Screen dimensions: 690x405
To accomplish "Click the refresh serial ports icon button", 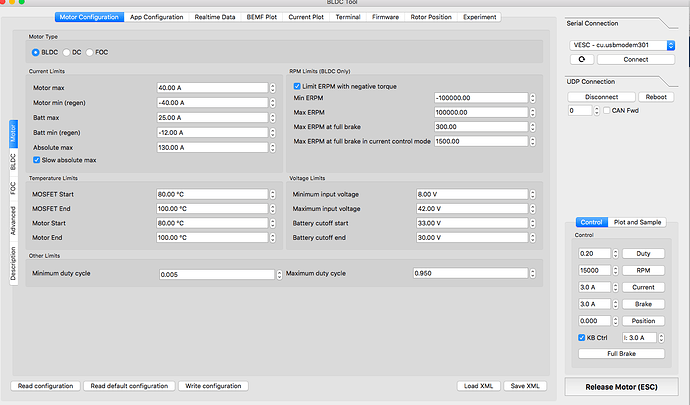I will click(584, 59).
